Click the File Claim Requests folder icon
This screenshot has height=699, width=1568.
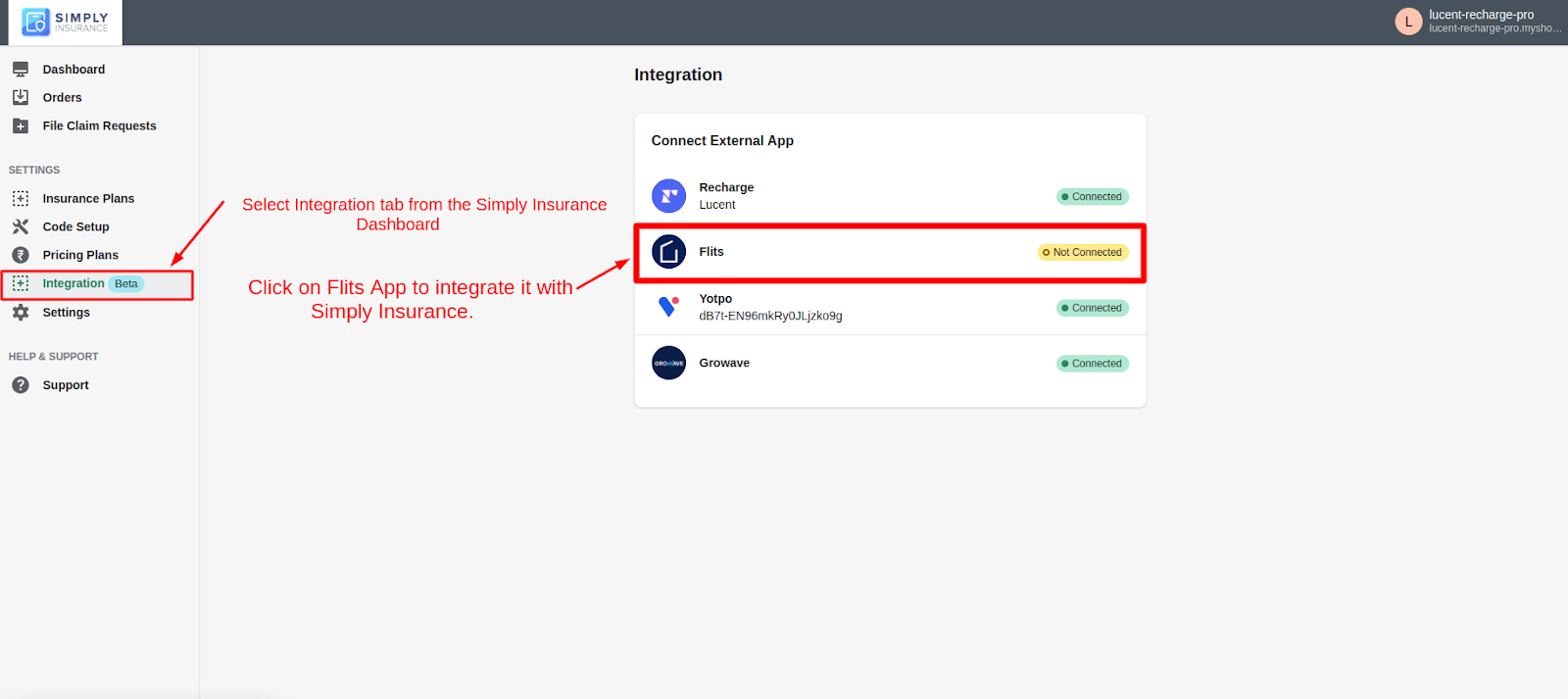pyautogui.click(x=21, y=125)
